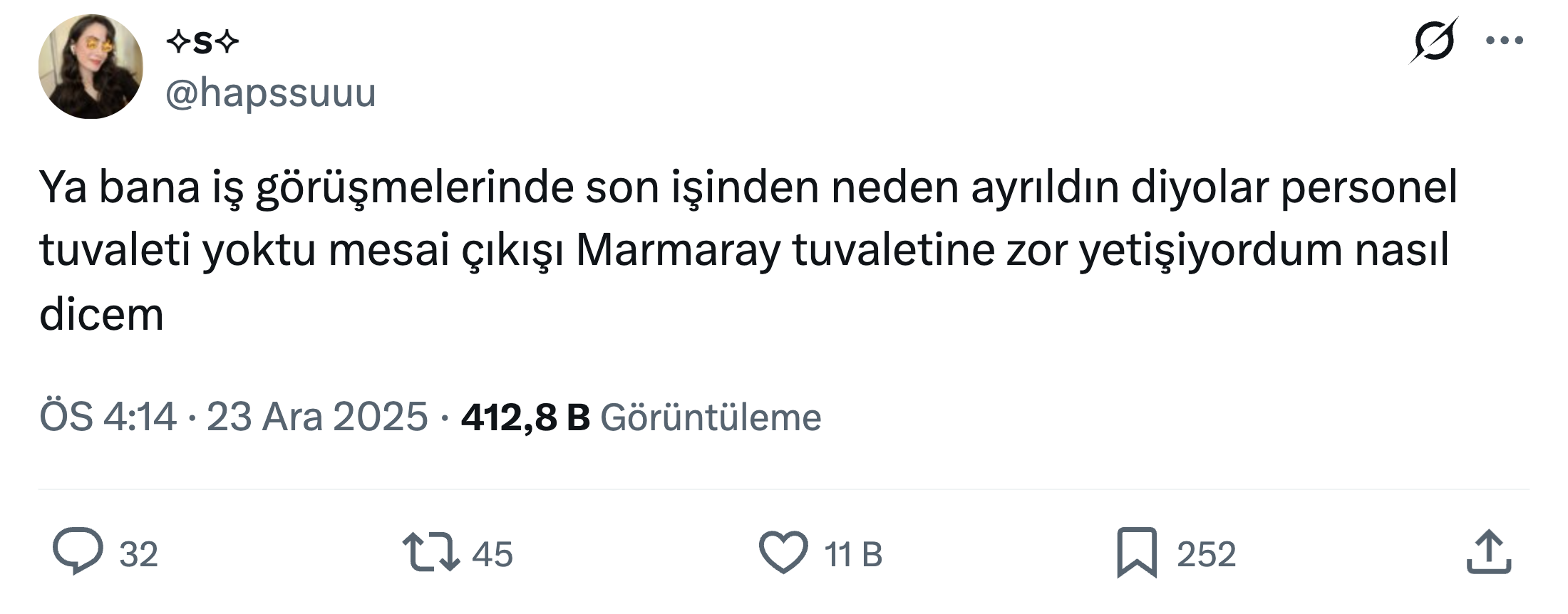Image resolution: width=1568 pixels, height=614 pixels.
Task: Click the reply speech bubble icon
Action: [x=78, y=551]
